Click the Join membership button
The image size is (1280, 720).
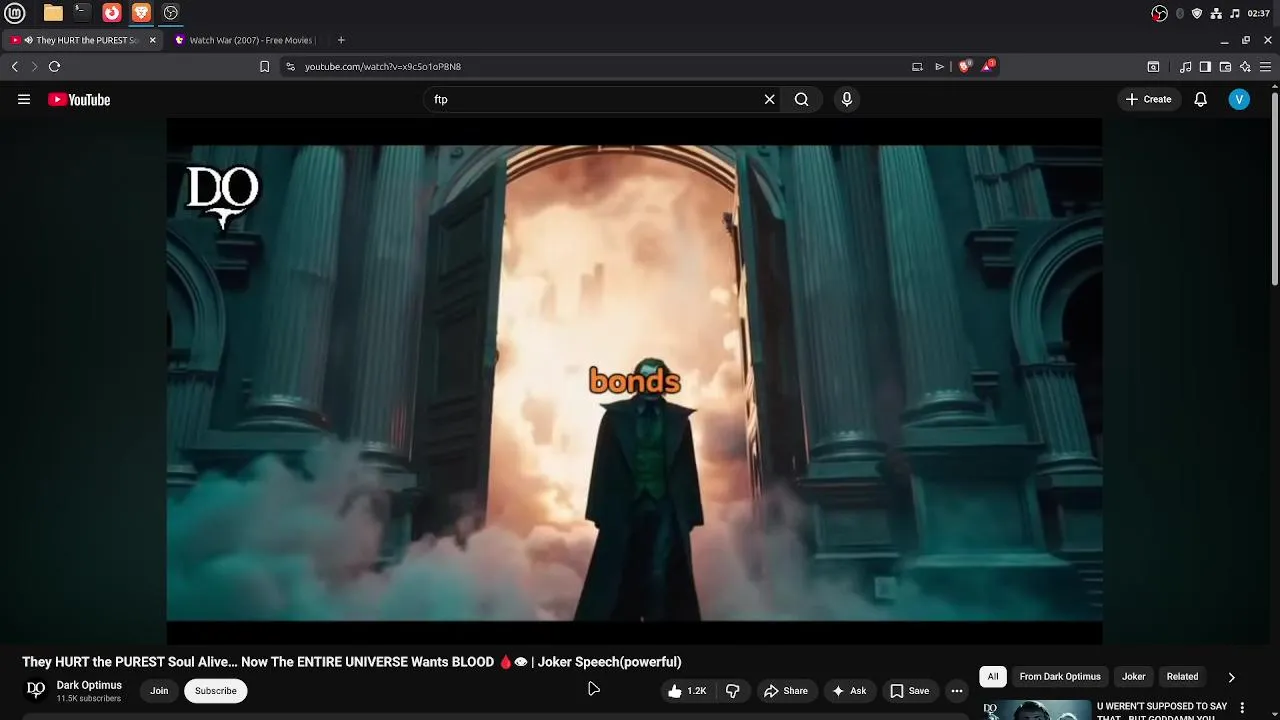pos(159,691)
